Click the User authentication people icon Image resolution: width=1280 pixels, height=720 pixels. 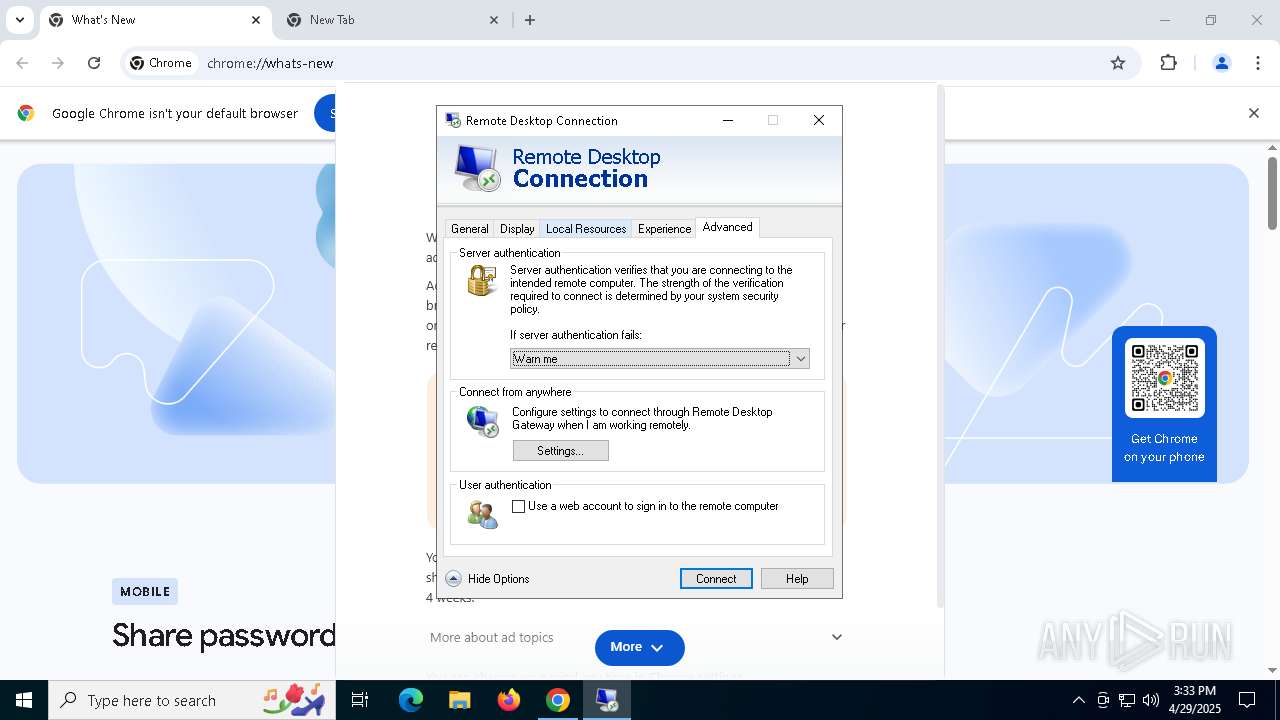pyautogui.click(x=482, y=514)
